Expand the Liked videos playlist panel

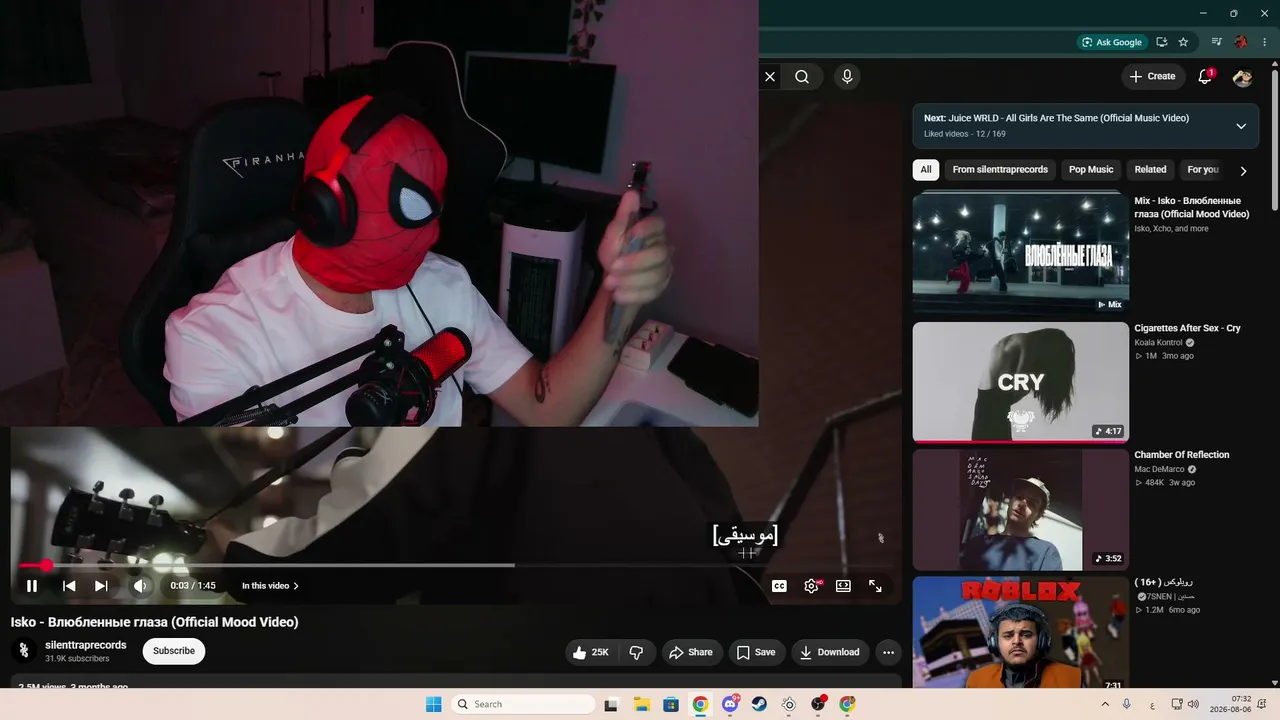1241,126
